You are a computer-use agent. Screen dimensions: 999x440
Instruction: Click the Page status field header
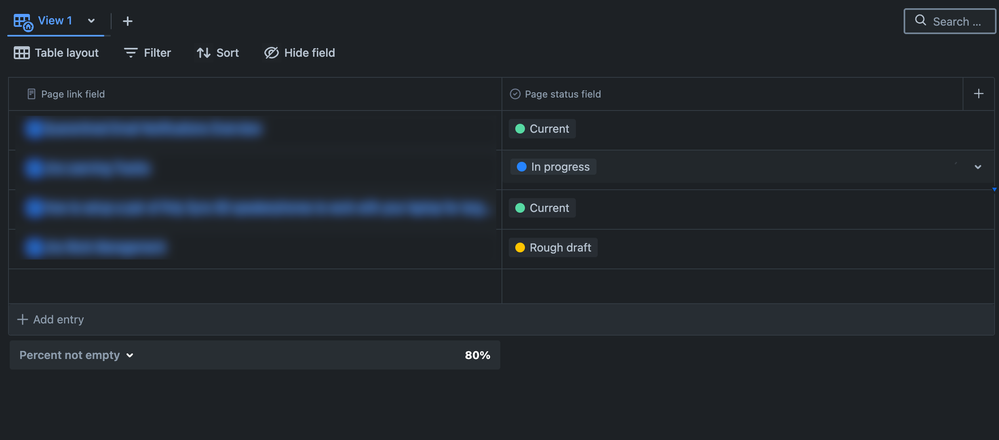pyautogui.click(x=562, y=94)
